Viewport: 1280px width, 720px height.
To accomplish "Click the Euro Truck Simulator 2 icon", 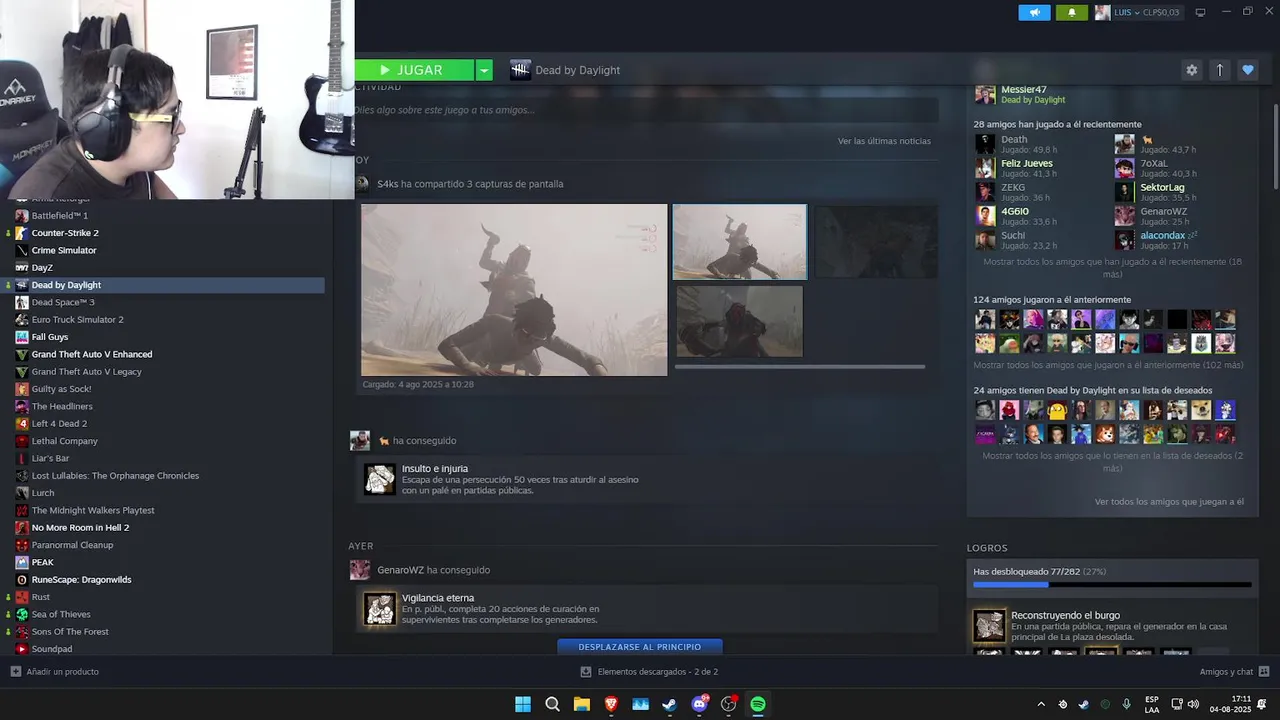I will click(x=22, y=320).
